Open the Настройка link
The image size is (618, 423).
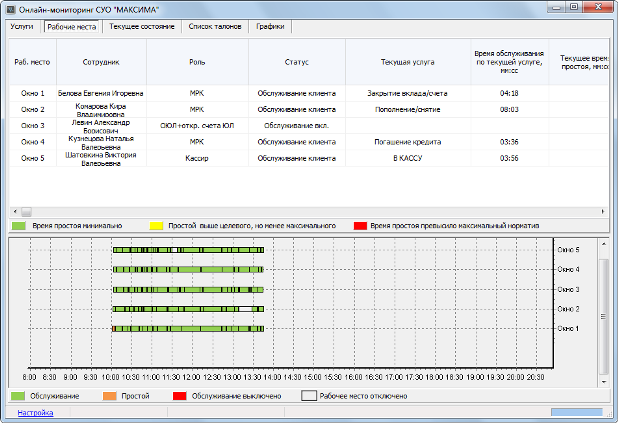(35, 412)
